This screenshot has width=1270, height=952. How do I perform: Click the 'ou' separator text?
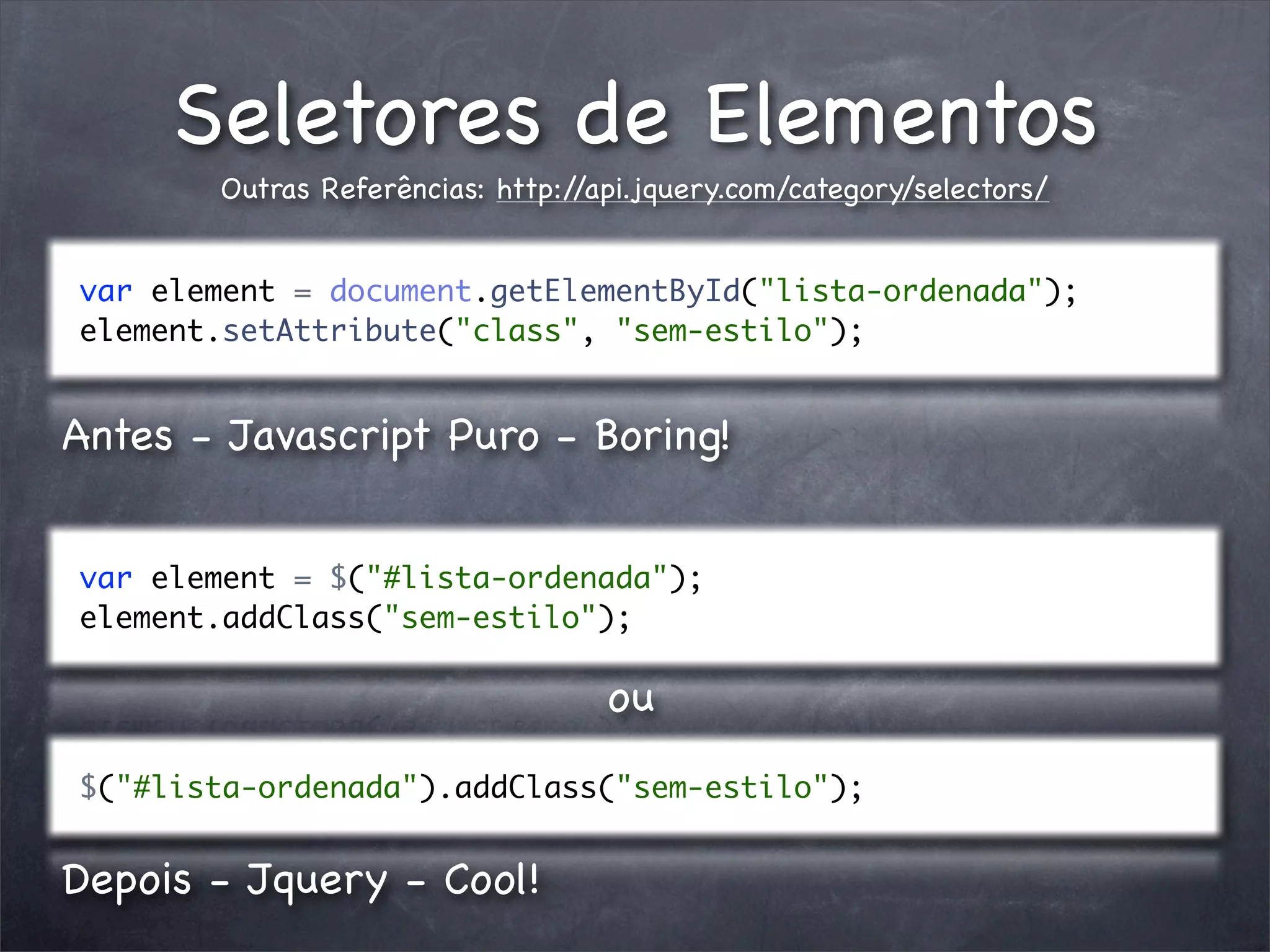631,699
